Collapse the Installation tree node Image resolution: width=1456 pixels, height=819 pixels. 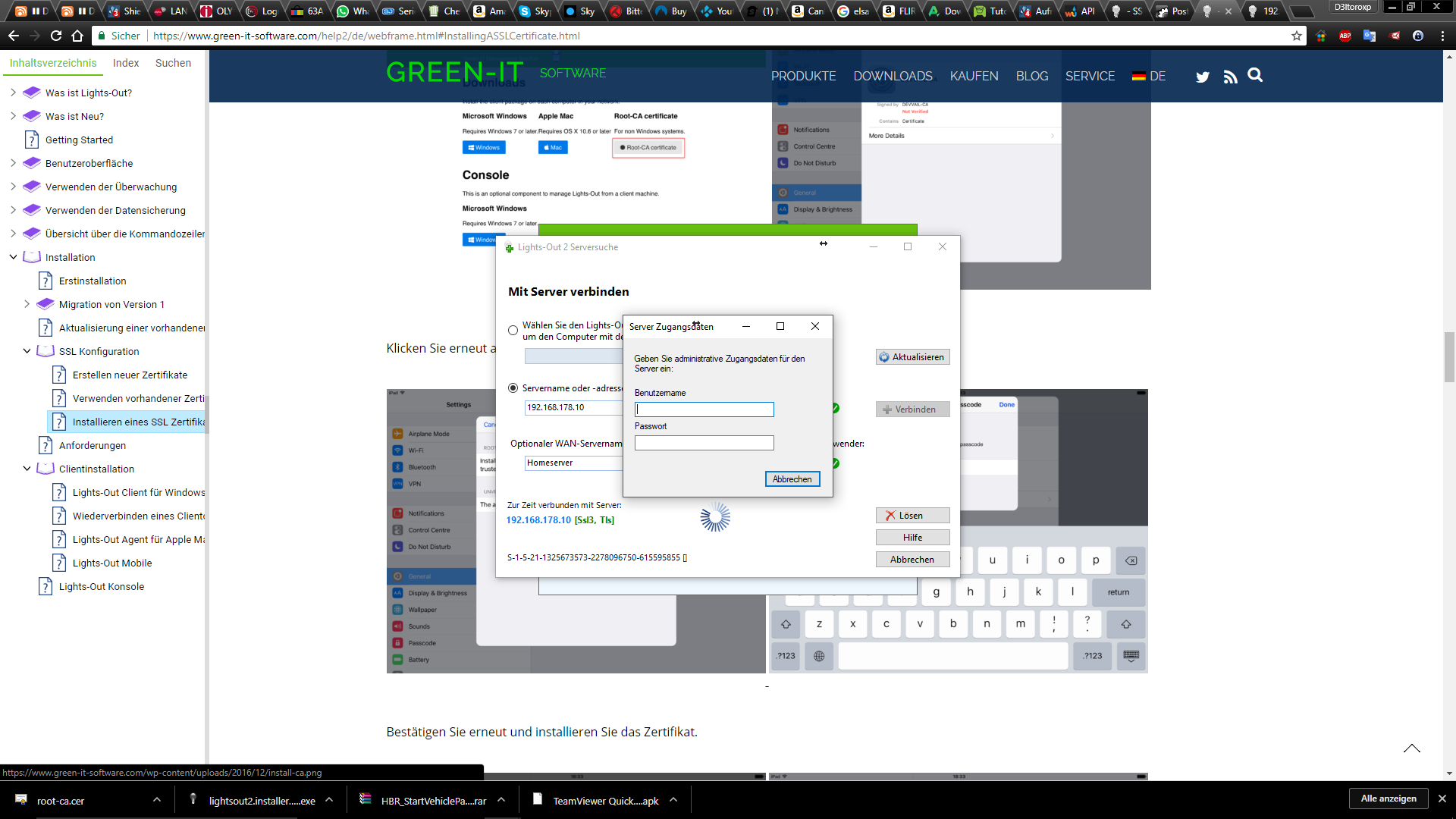[13, 257]
